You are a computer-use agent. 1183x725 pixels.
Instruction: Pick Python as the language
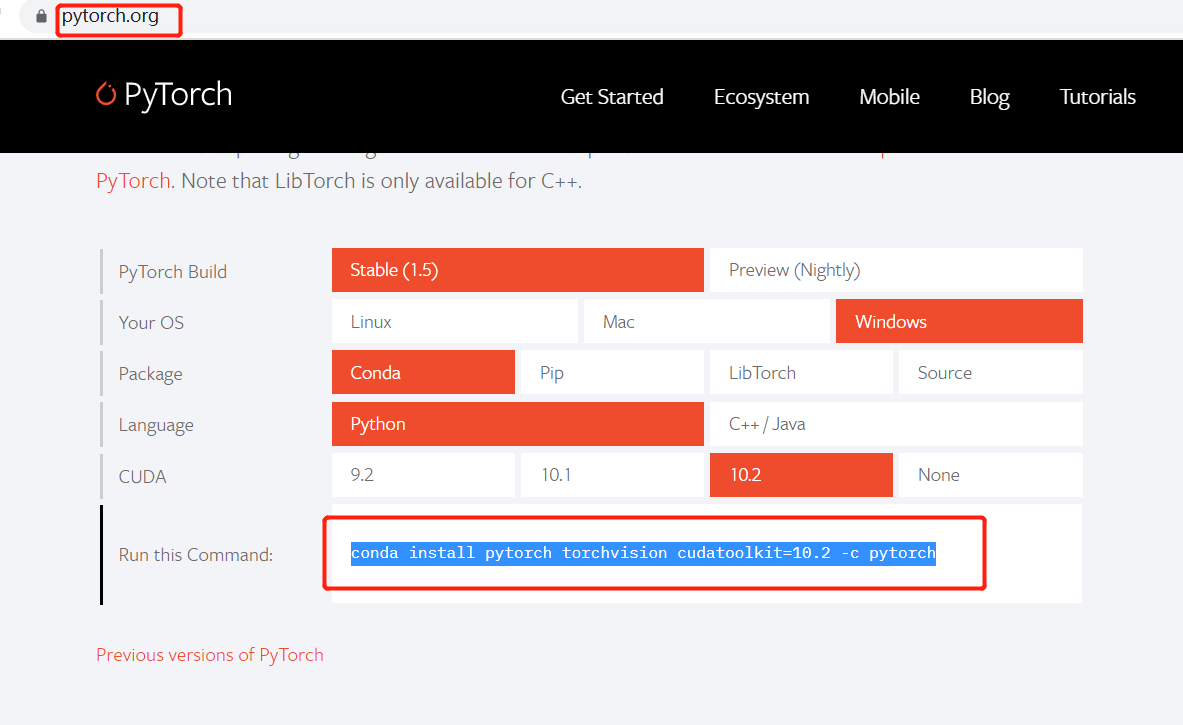518,424
